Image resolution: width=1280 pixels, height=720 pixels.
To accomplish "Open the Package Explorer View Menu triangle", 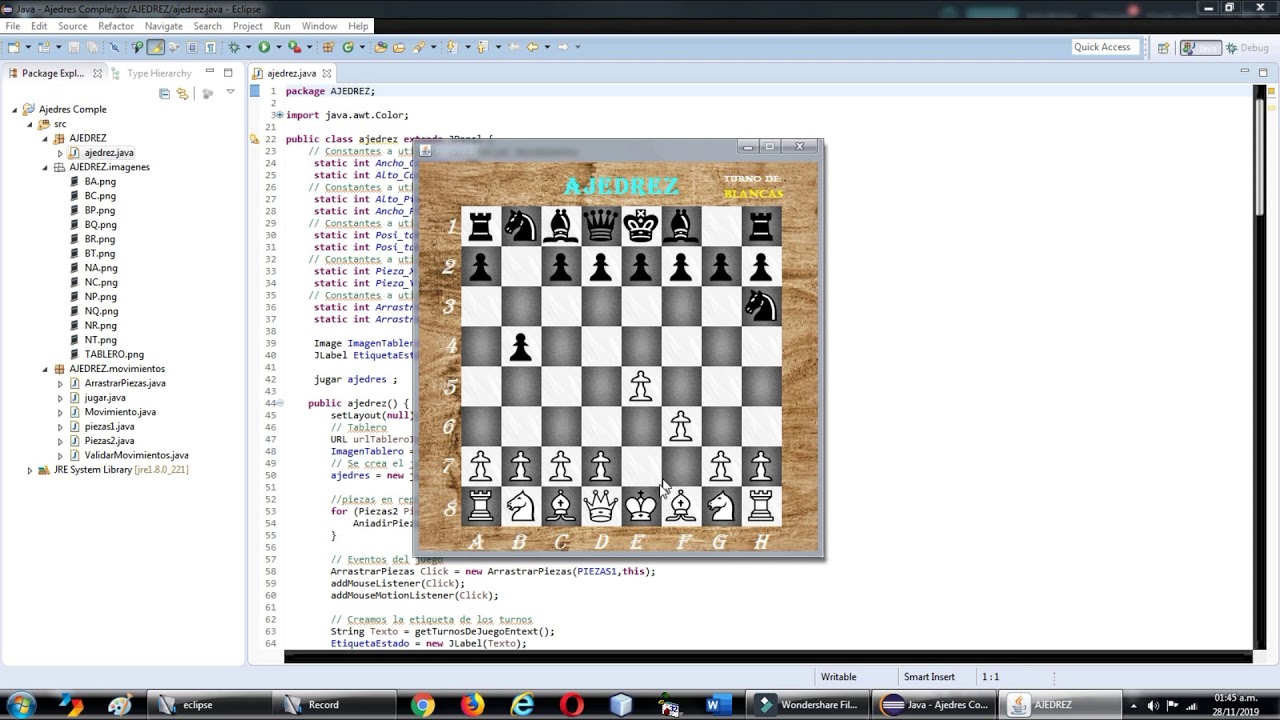I will [230, 93].
